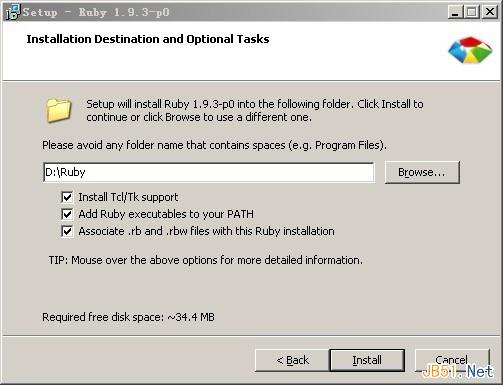Start the installation with the Install button

click(367, 360)
